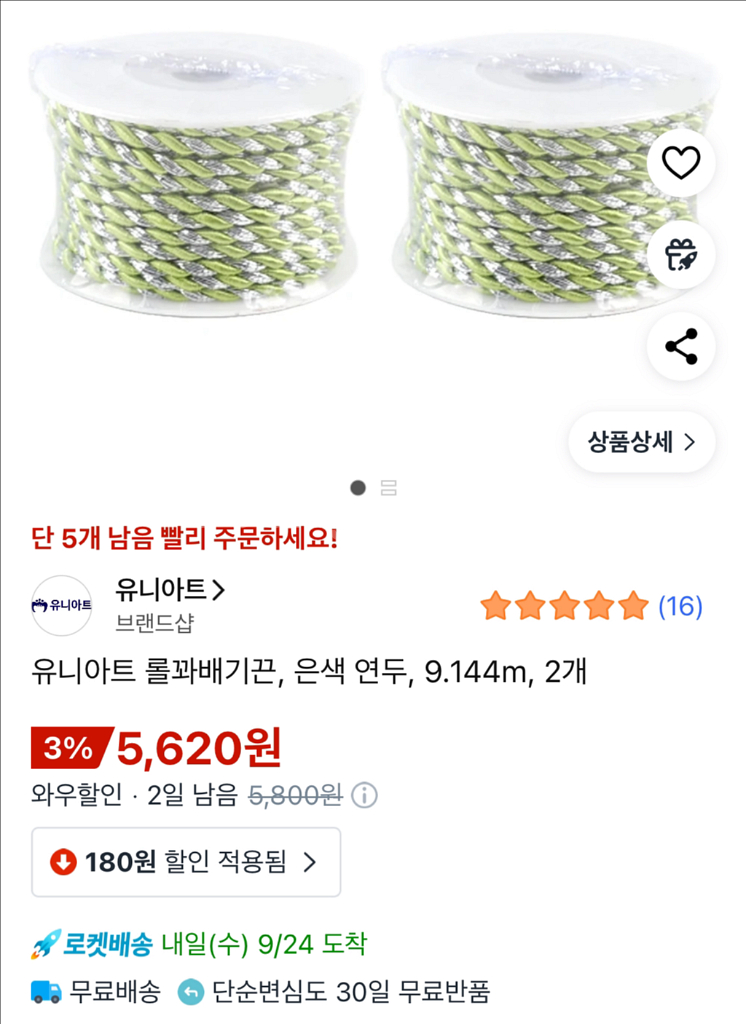Tap the blue 무료배송 truck icon
This screenshot has width=746, height=1024.
(x=46, y=992)
